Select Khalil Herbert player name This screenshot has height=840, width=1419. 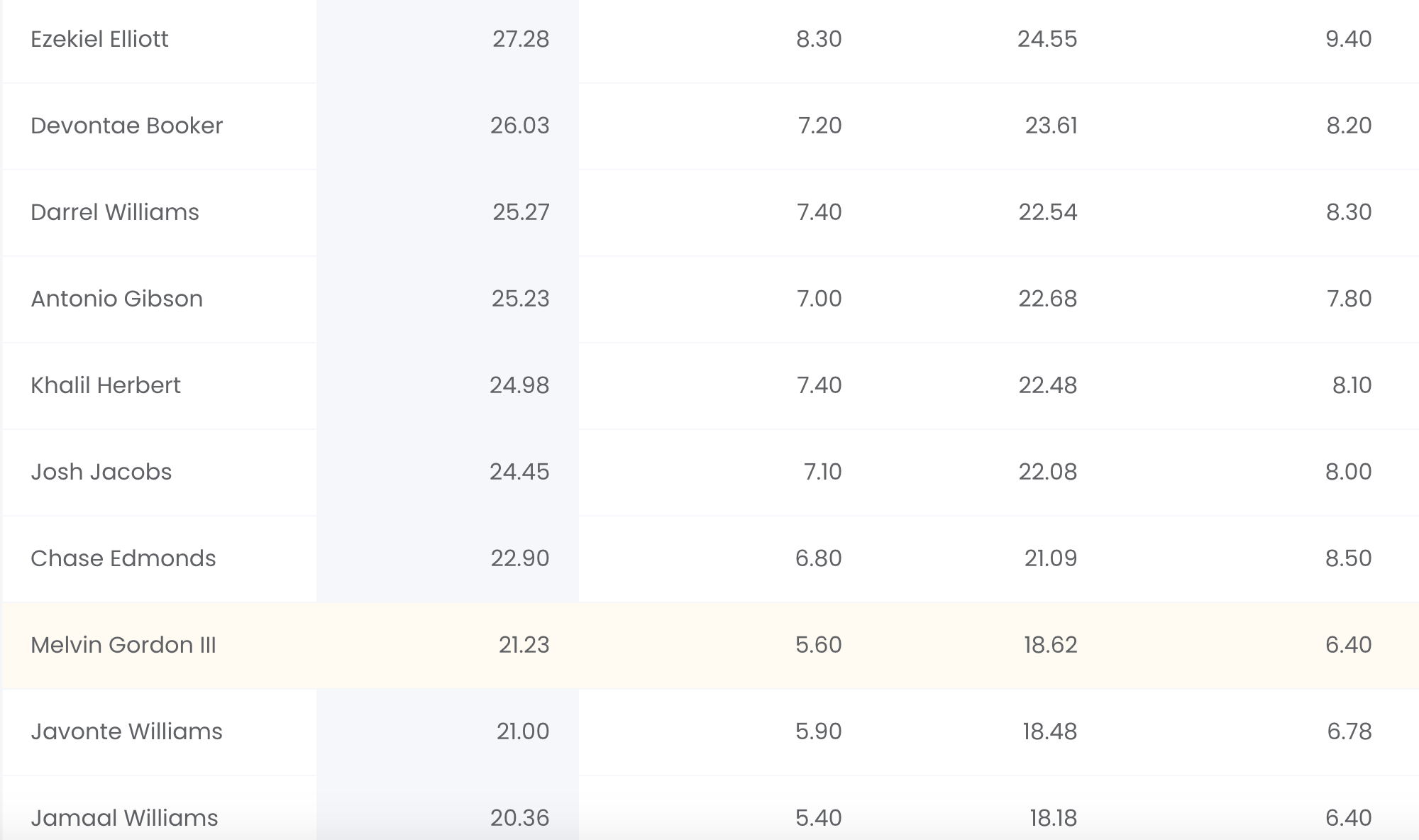coord(106,385)
